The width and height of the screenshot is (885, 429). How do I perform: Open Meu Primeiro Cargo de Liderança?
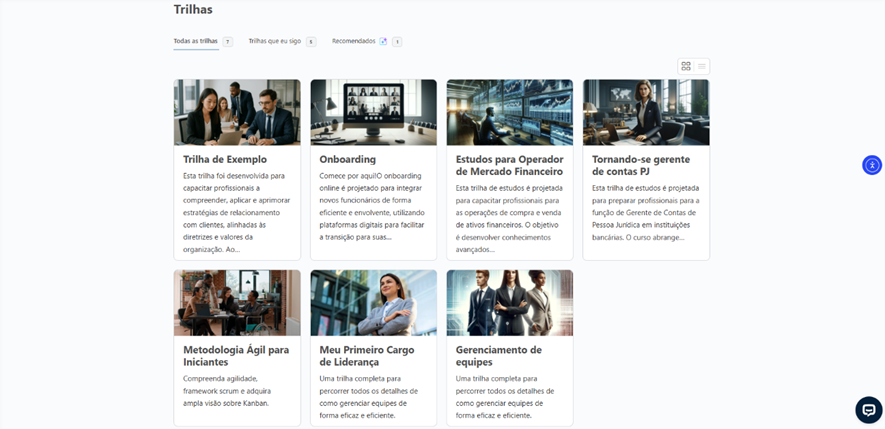coord(365,355)
